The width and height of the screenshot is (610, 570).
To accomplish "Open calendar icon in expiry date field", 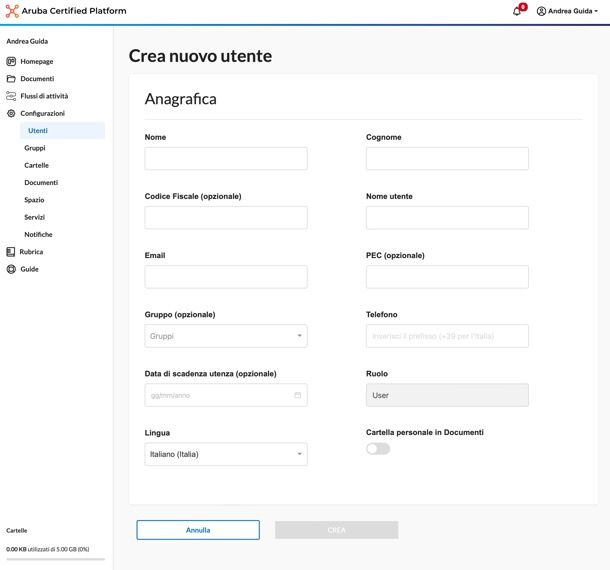I will tap(298, 395).
